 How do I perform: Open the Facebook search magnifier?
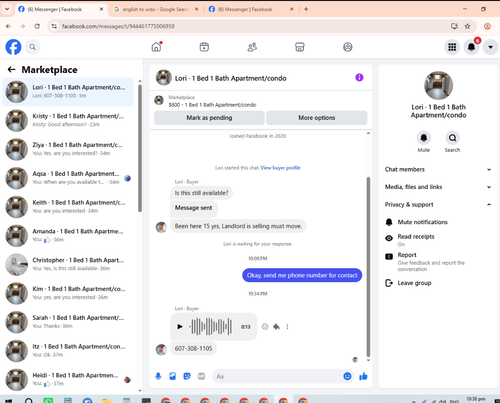[x=32, y=47]
